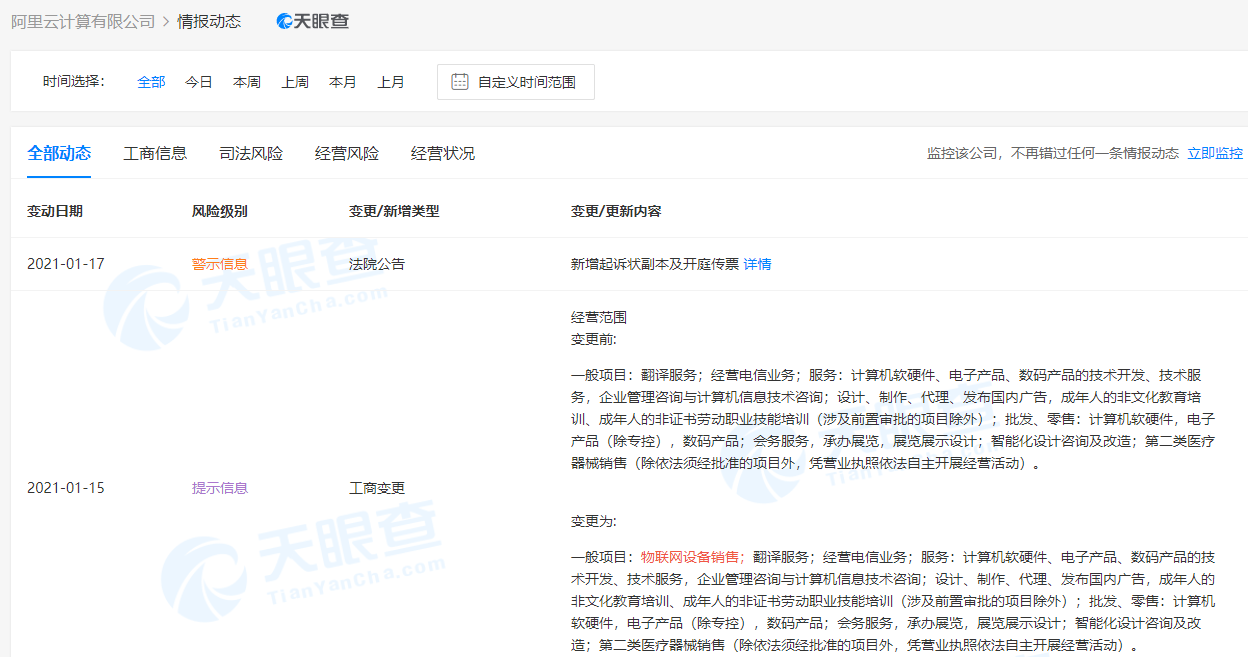Open the calendar icon for custom date range

460,82
